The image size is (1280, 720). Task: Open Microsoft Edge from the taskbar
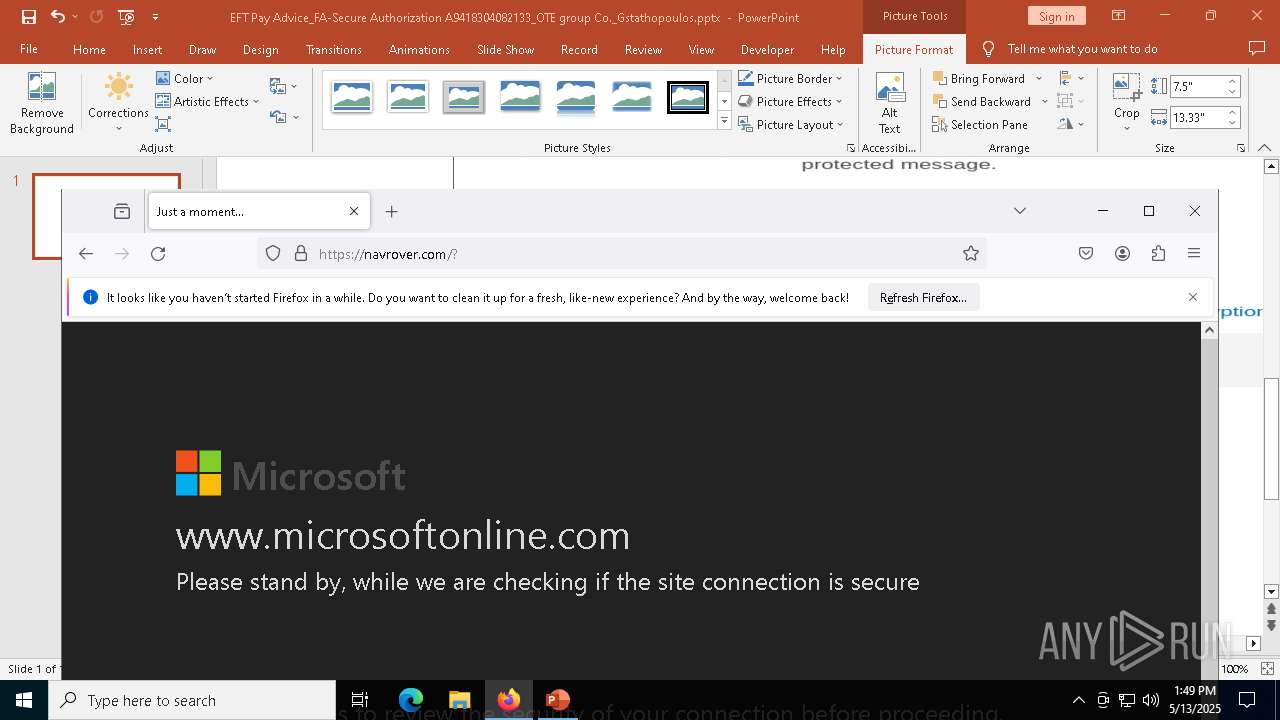click(411, 700)
